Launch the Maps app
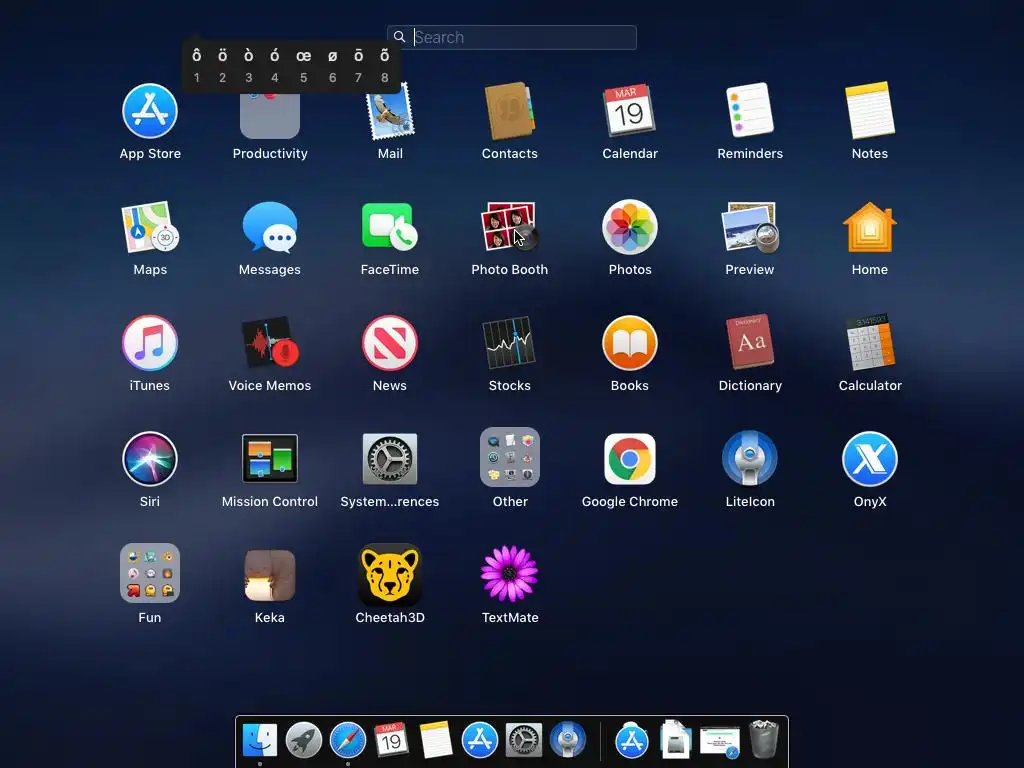Screen dimensions: 1024x768 150,227
